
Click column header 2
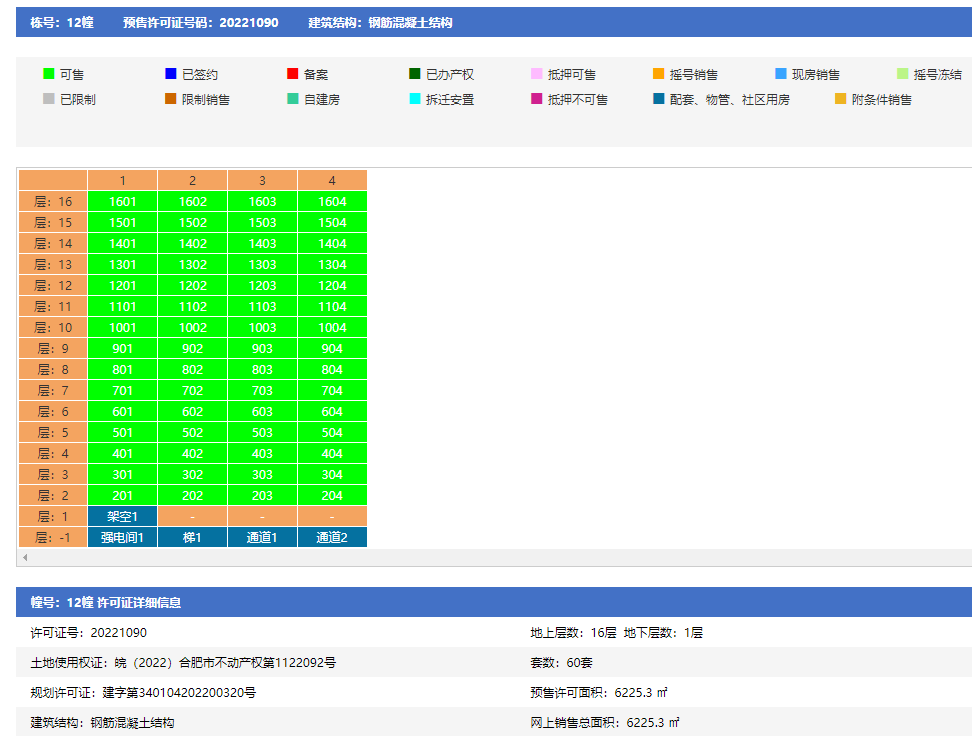pos(193,180)
